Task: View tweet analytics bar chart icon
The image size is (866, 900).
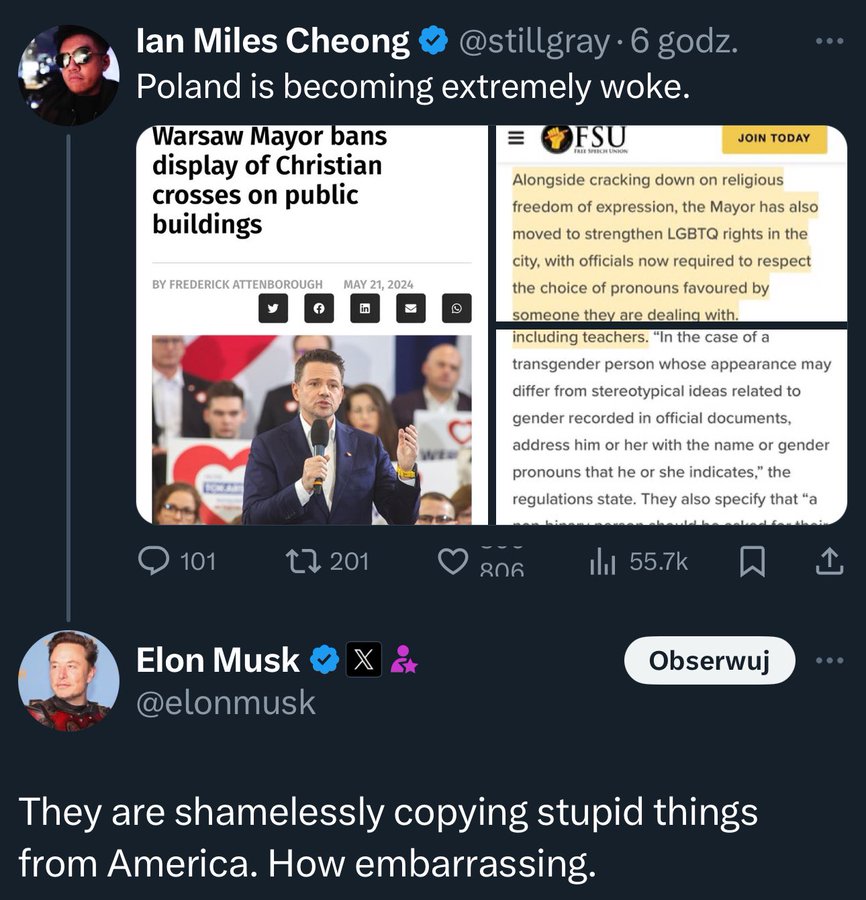Action: pos(601,562)
